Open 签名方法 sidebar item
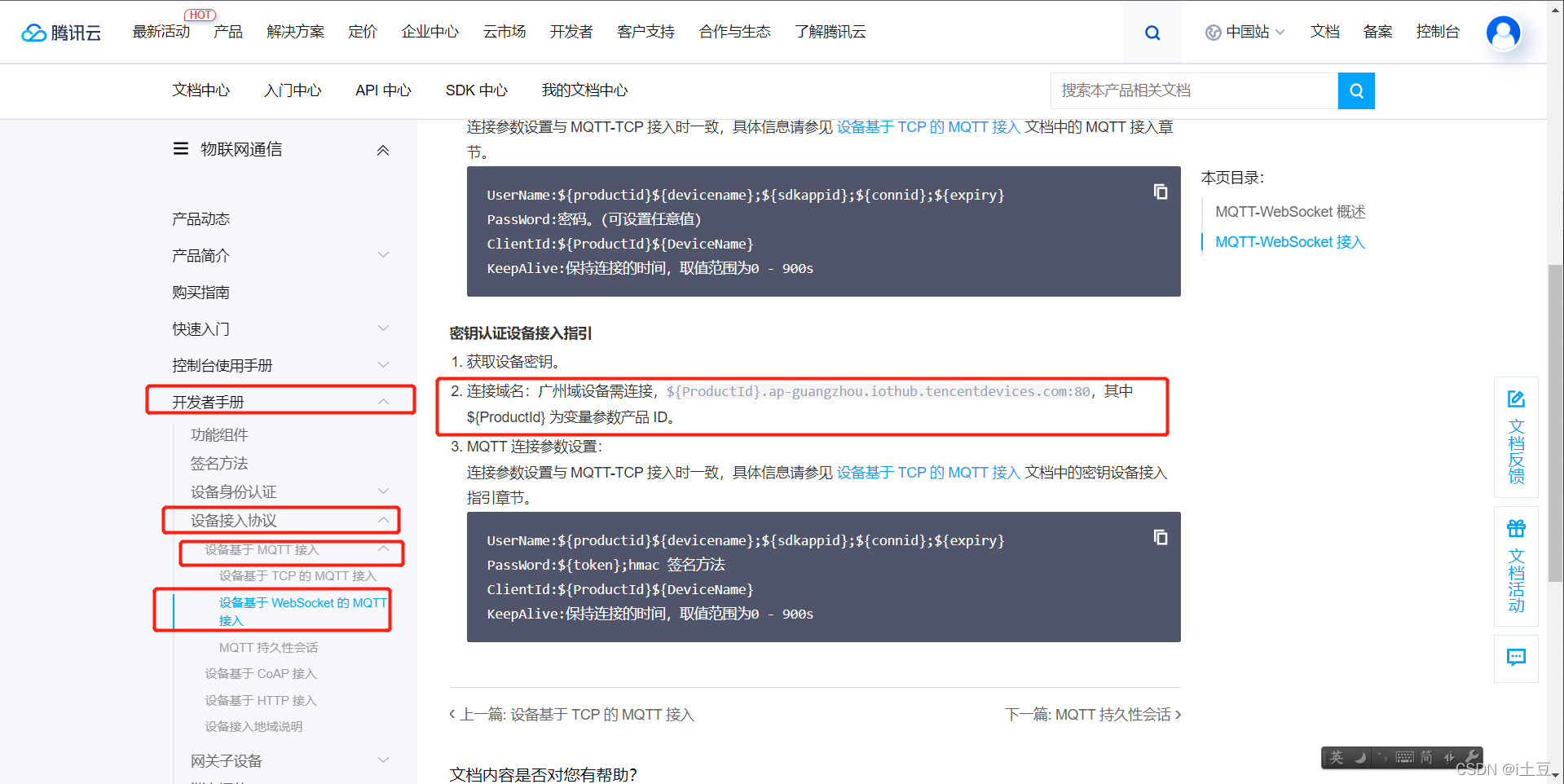The image size is (1564, 784). [x=219, y=463]
